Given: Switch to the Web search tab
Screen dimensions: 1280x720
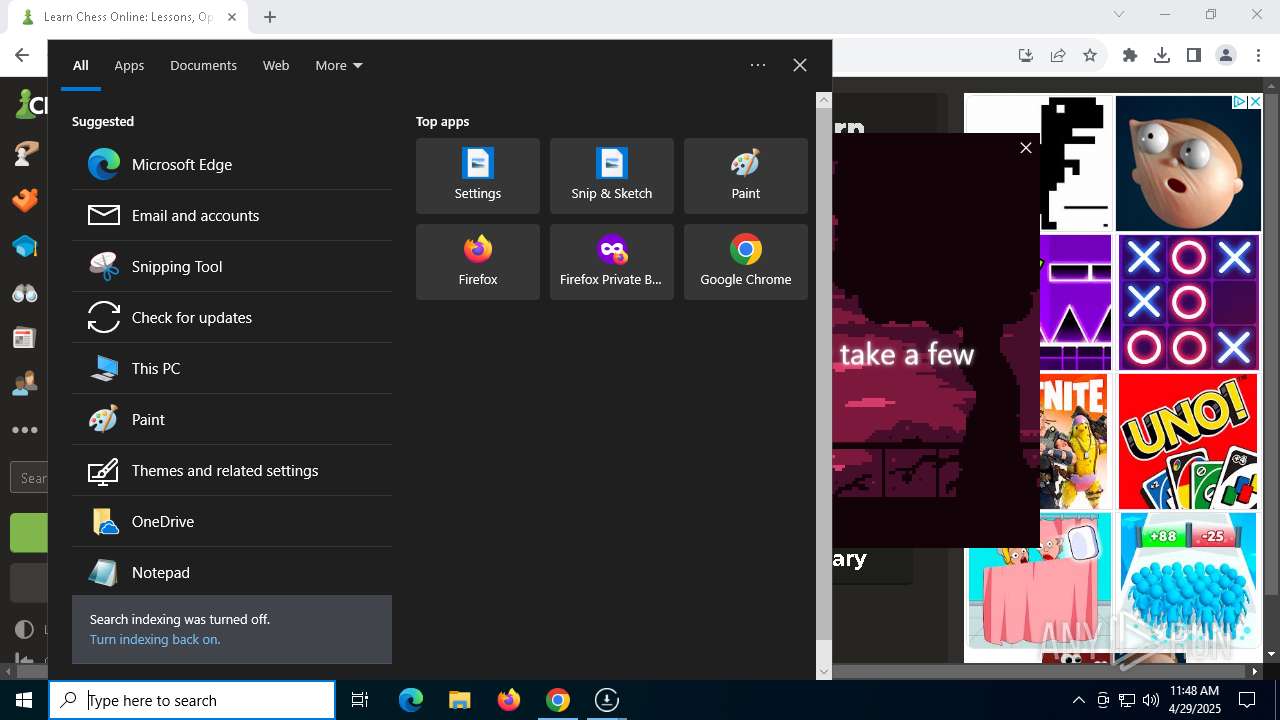Looking at the screenshot, I should pos(276,65).
